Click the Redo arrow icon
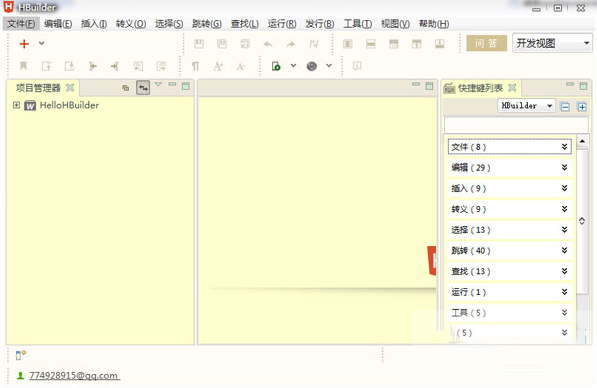597x388 pixels. [x=291, y=44]
